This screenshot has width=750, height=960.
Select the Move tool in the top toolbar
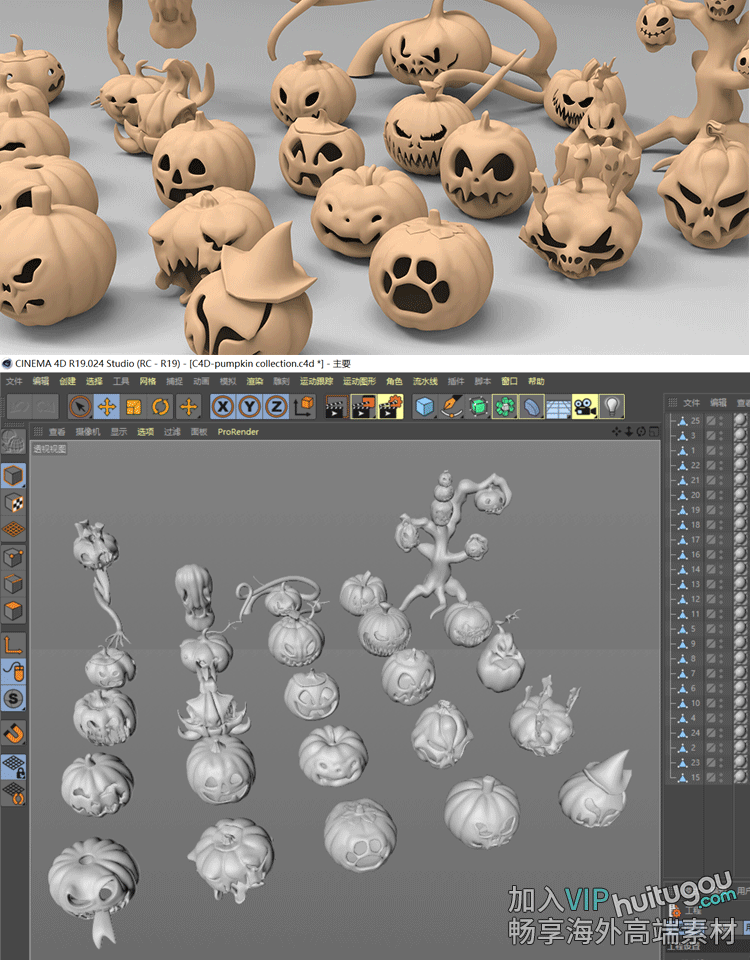[106, 406]
